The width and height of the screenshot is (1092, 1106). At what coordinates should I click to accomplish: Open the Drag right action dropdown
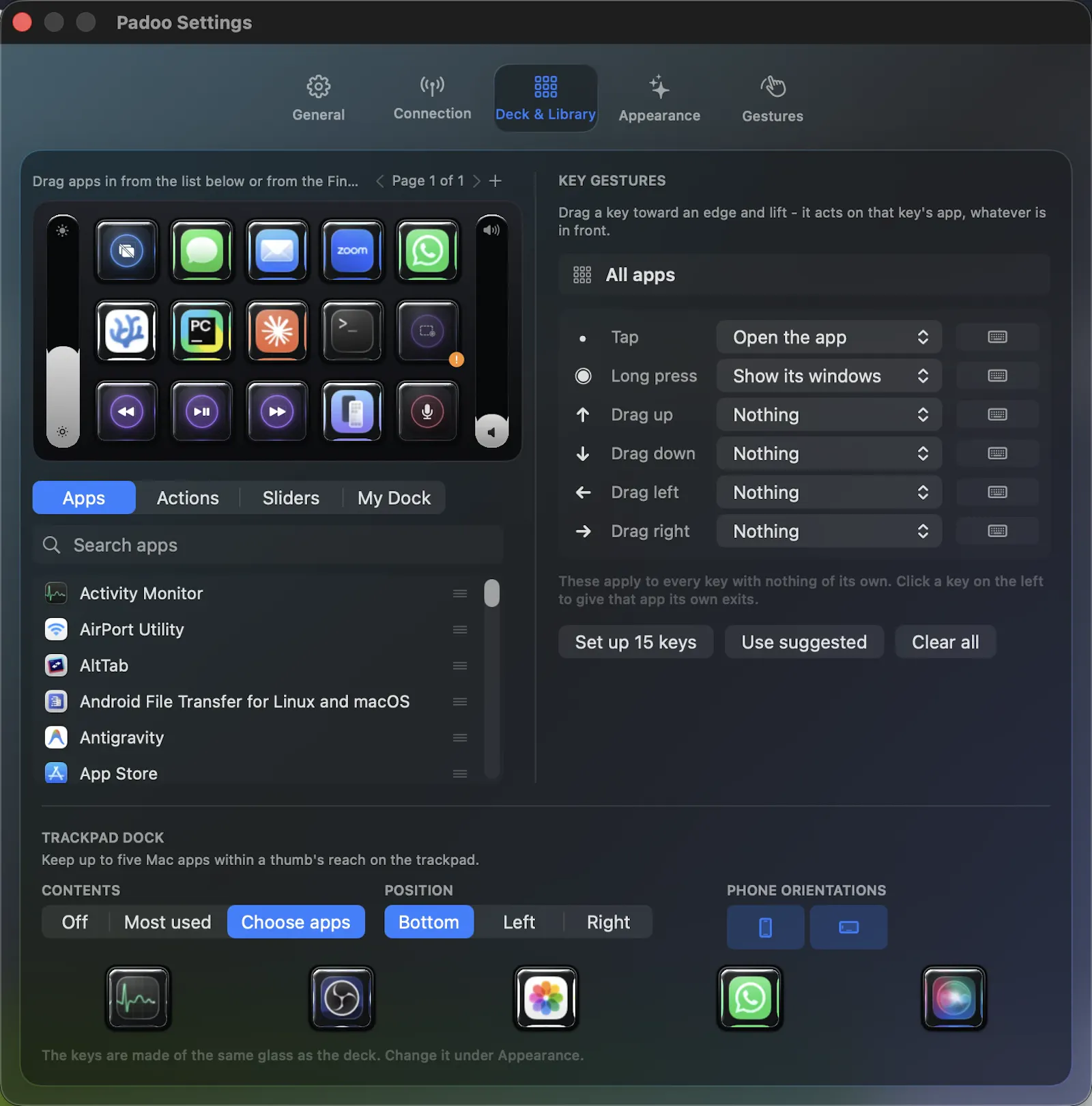829,531
